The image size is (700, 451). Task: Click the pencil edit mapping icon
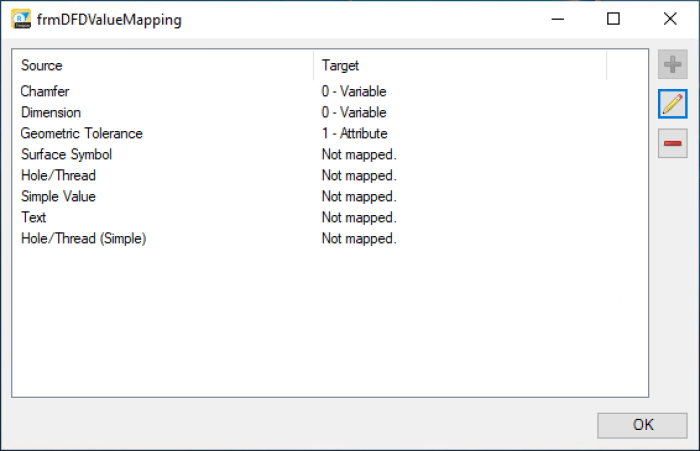[x=673, y=104]
